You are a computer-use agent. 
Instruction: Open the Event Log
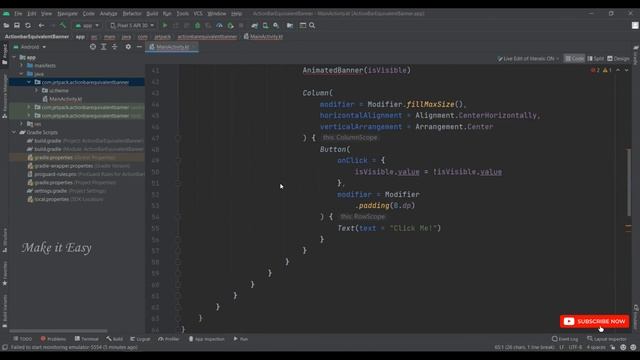pyautogui.click(x=565, y=339)
